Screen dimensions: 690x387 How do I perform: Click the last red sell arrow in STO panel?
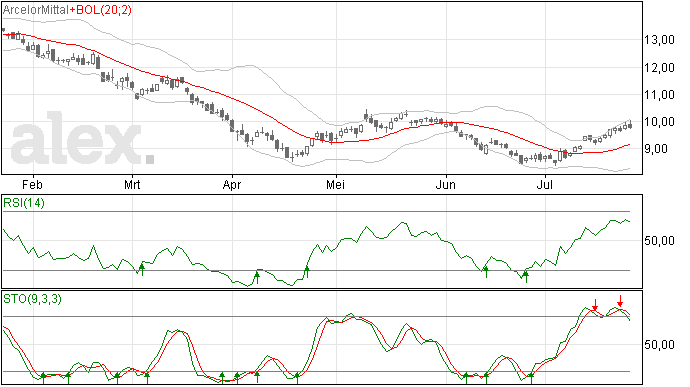(620, 301)
